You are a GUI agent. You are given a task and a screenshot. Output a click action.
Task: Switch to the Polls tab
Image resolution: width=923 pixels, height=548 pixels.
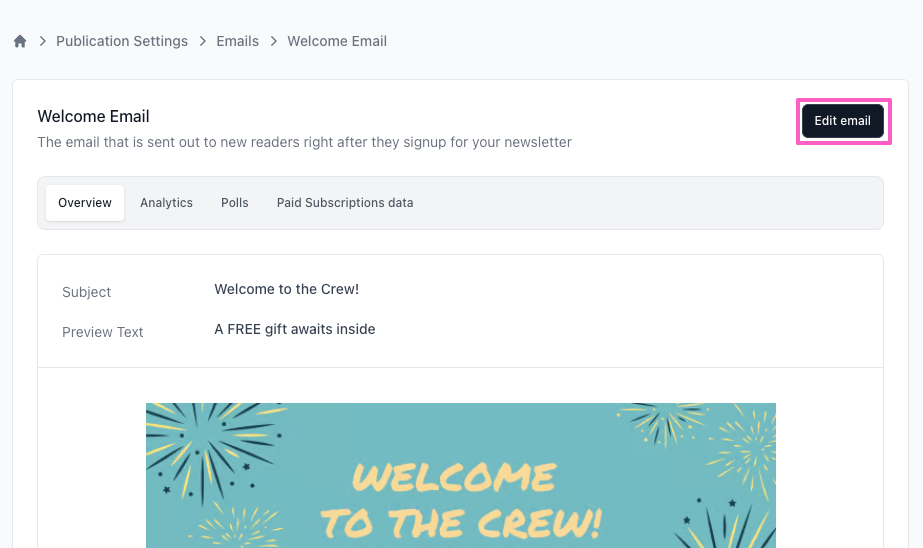(x=235, y=203)
